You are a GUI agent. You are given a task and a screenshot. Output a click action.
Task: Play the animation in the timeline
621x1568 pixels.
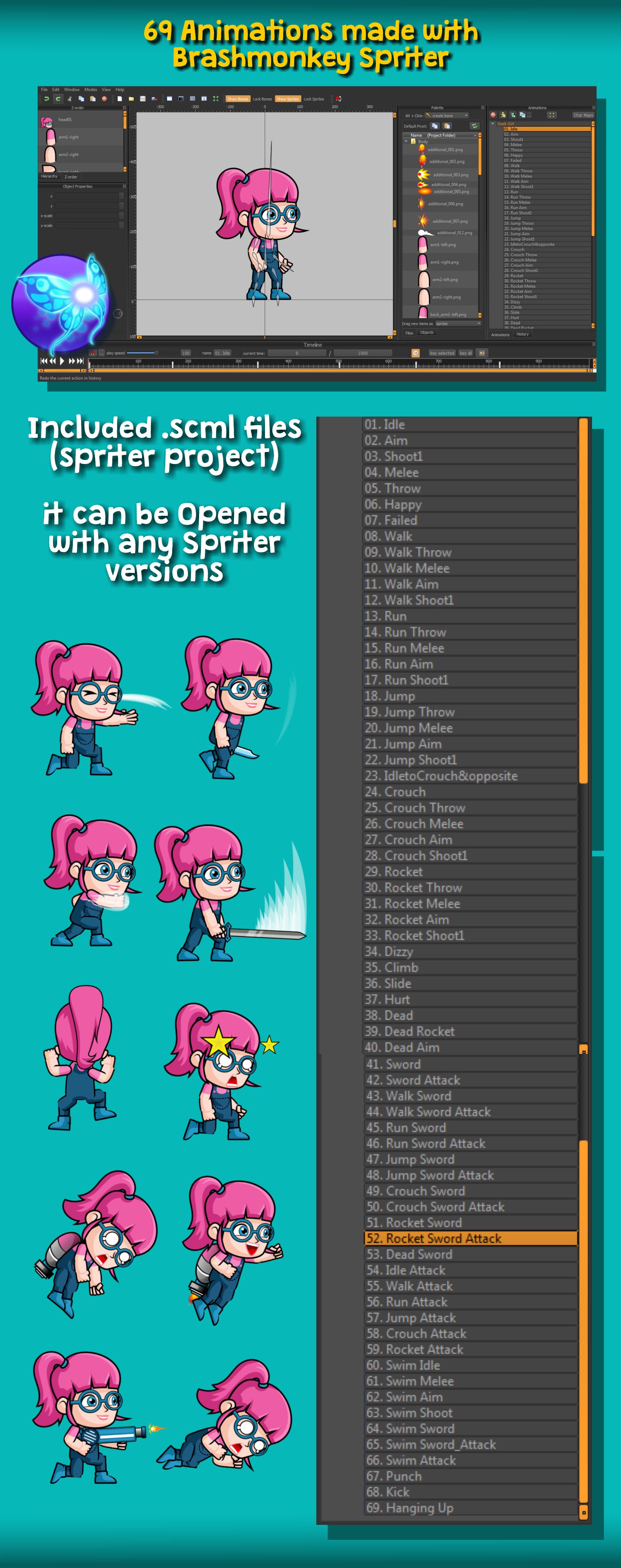tap(62, 361)
